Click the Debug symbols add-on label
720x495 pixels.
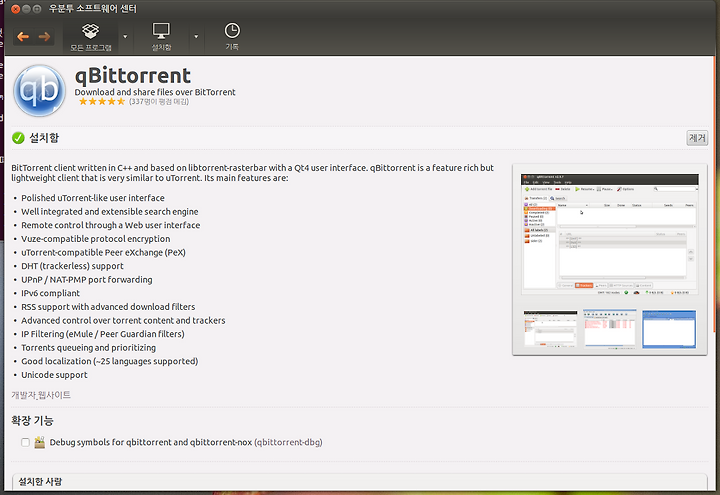click(x=186, y=442)
